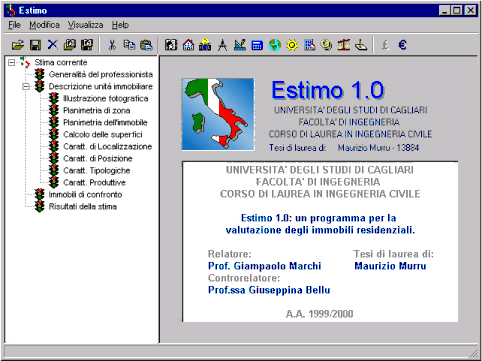The height and width of the screenshot is (361, 482).
Task: Open Planimetria di zona tree item
Action: click(x=97, y=111)
